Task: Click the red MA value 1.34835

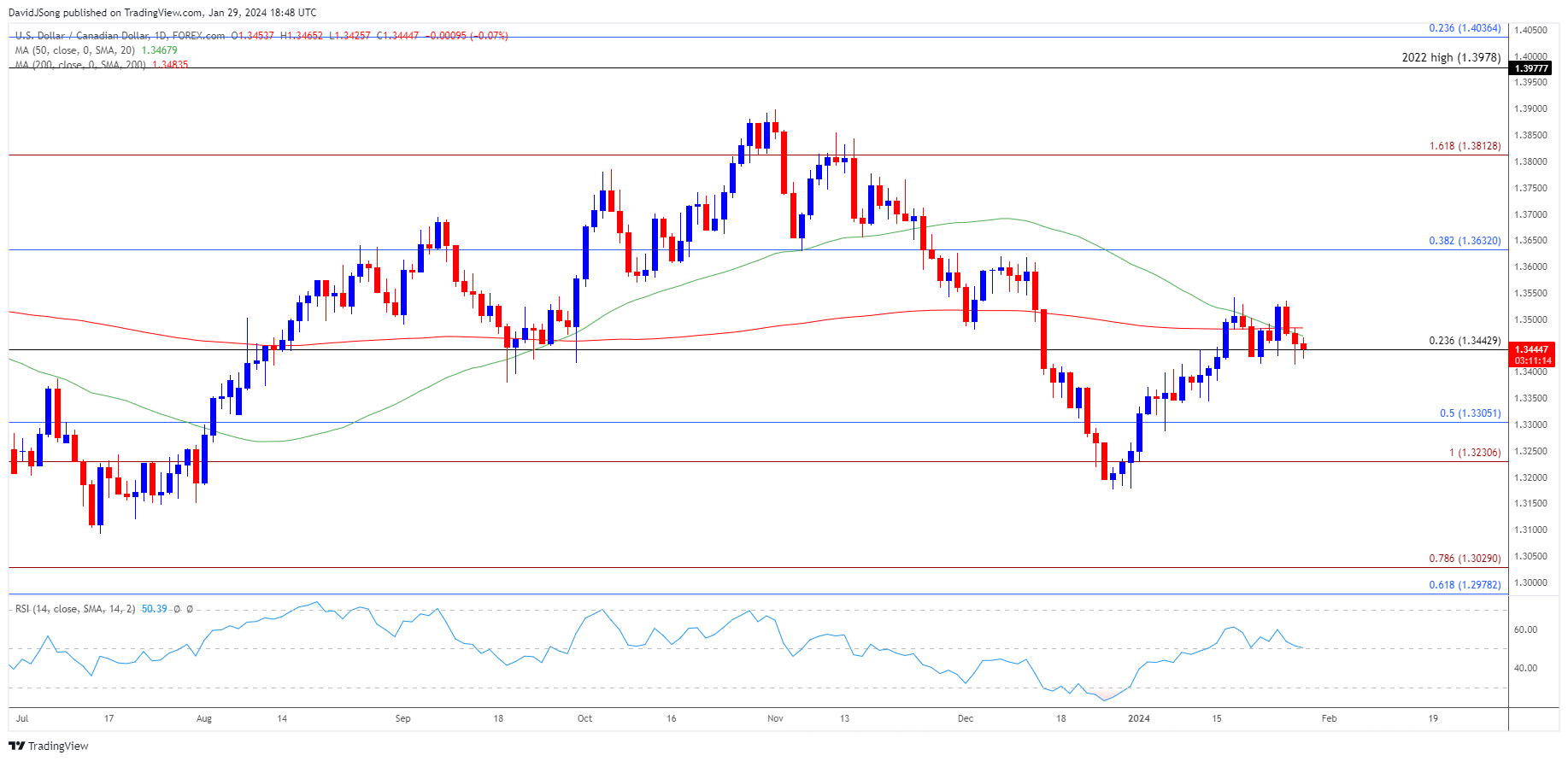Action: (170, 65)
